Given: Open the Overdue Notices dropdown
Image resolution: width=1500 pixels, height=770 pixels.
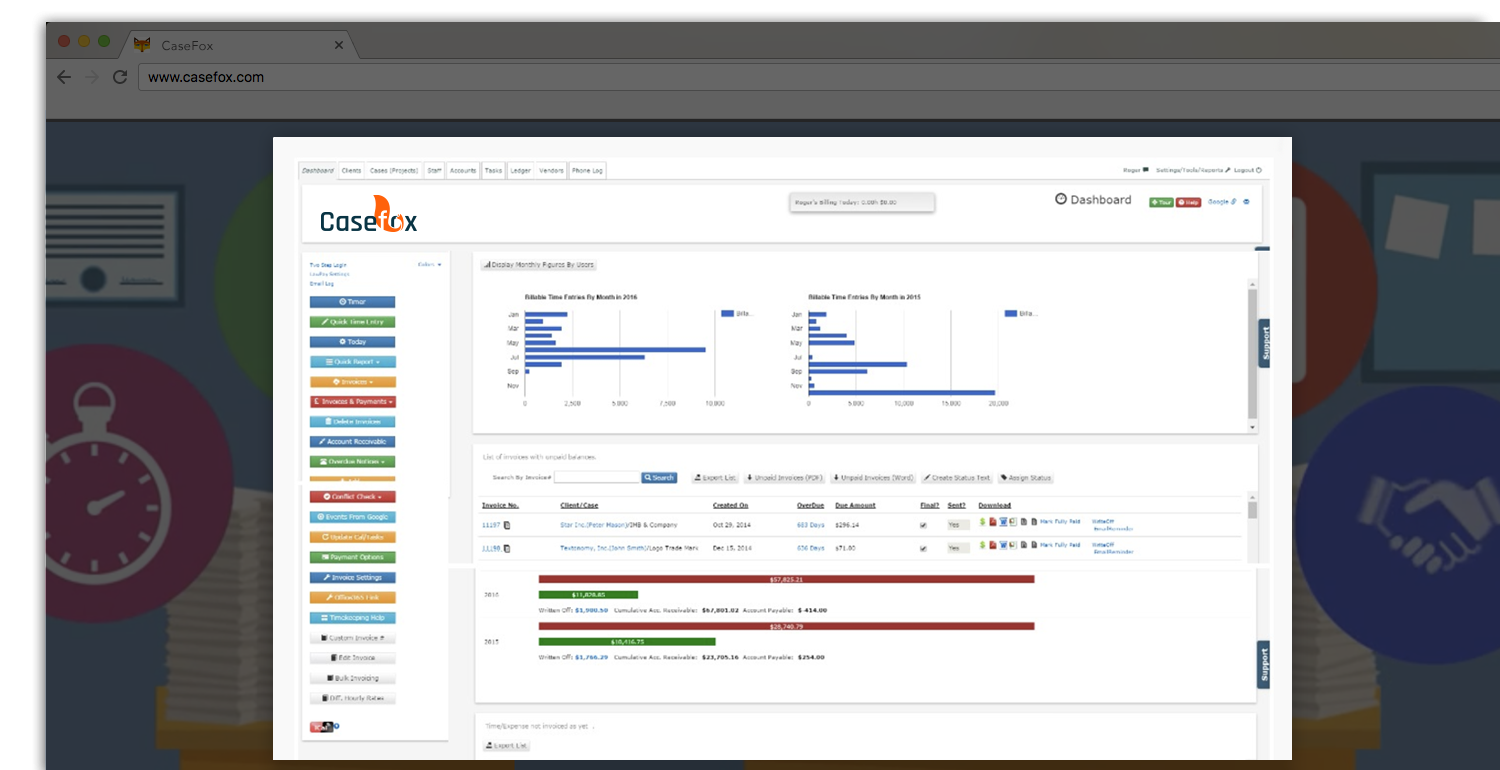Looking at the screenshot, I should click(x=352, y=461).
